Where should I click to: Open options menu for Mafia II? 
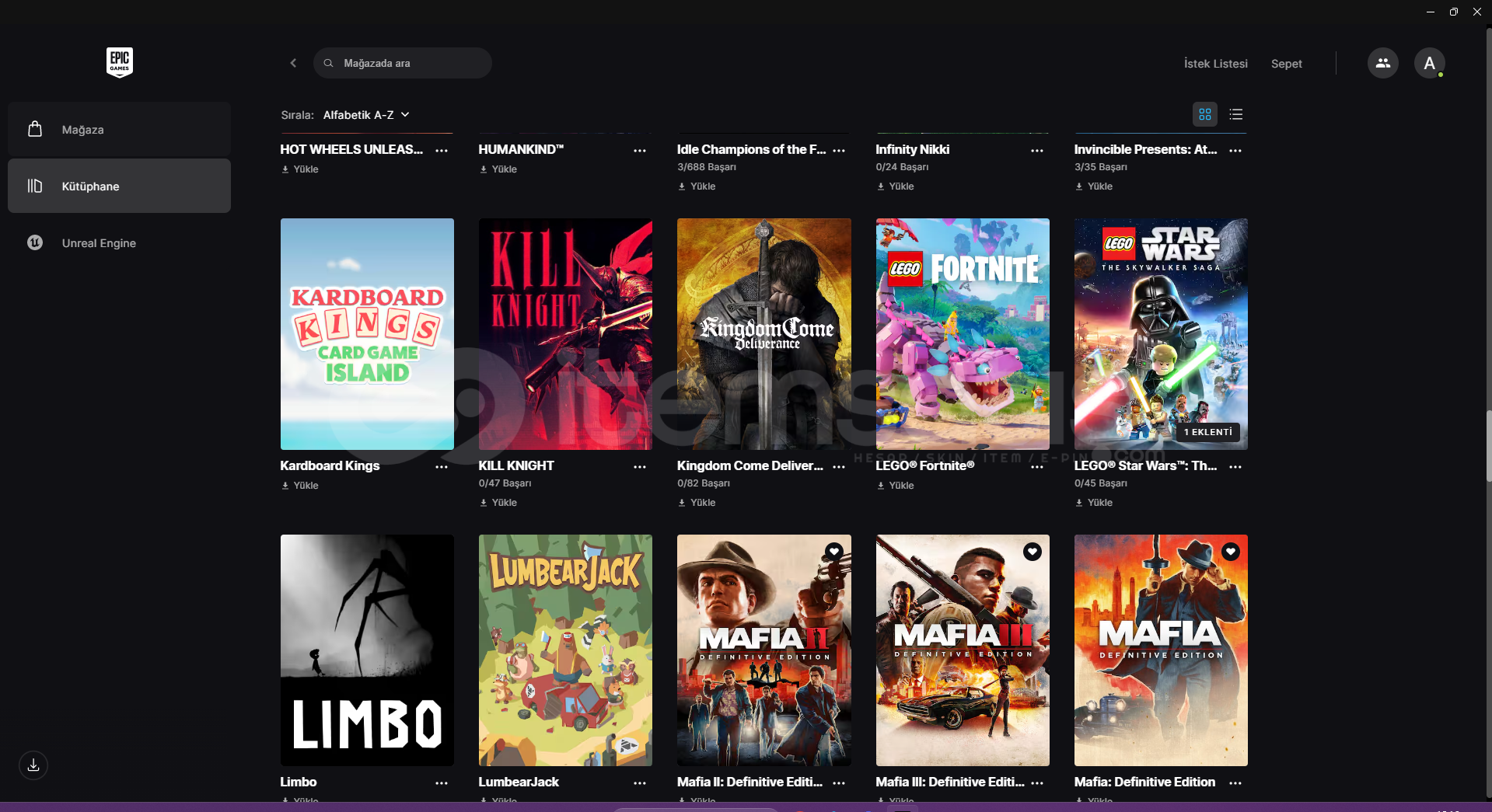[x=839, y=783]
